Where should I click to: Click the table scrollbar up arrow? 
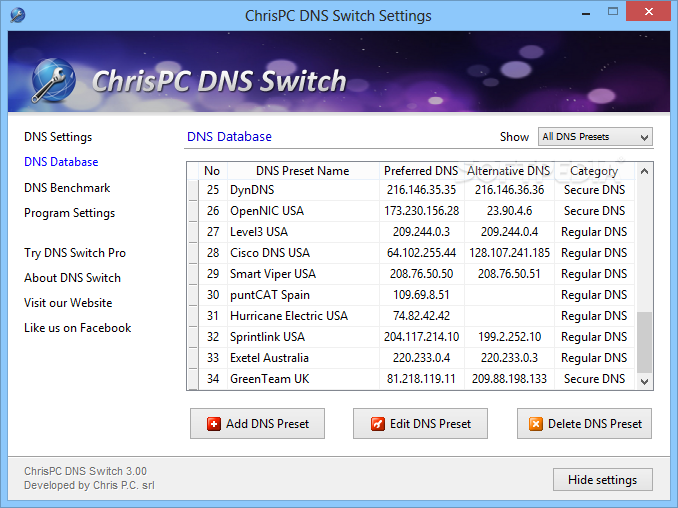644,171
